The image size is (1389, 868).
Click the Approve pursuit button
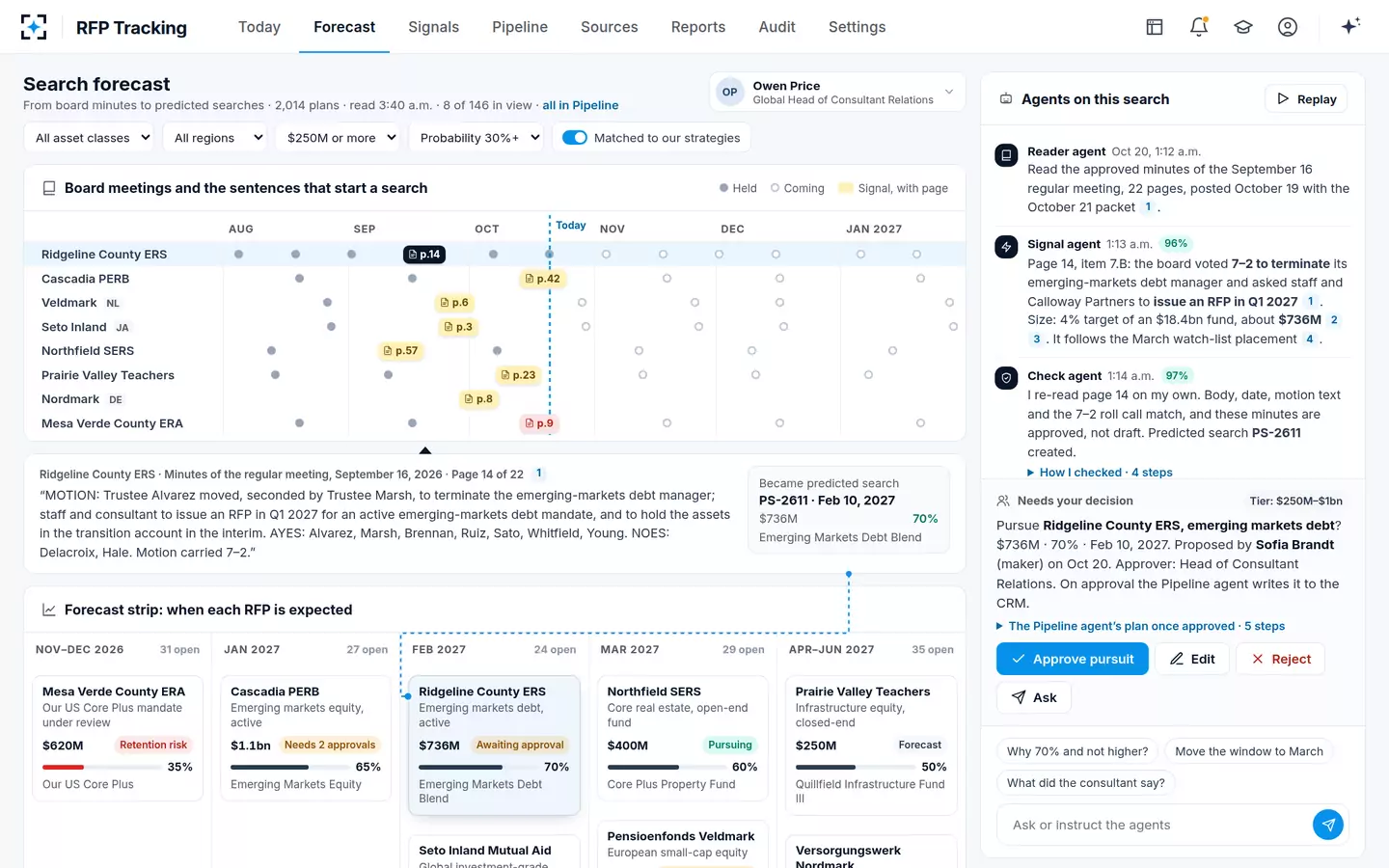point(1072,659)
